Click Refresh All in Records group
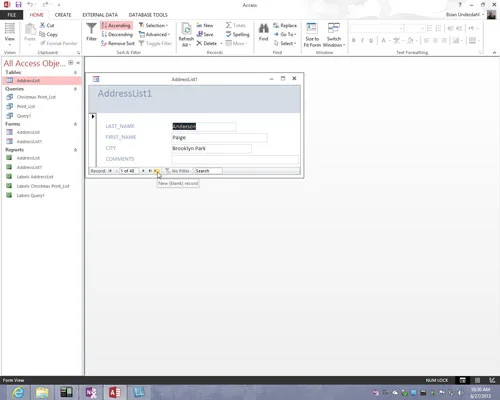 point(186,35)
